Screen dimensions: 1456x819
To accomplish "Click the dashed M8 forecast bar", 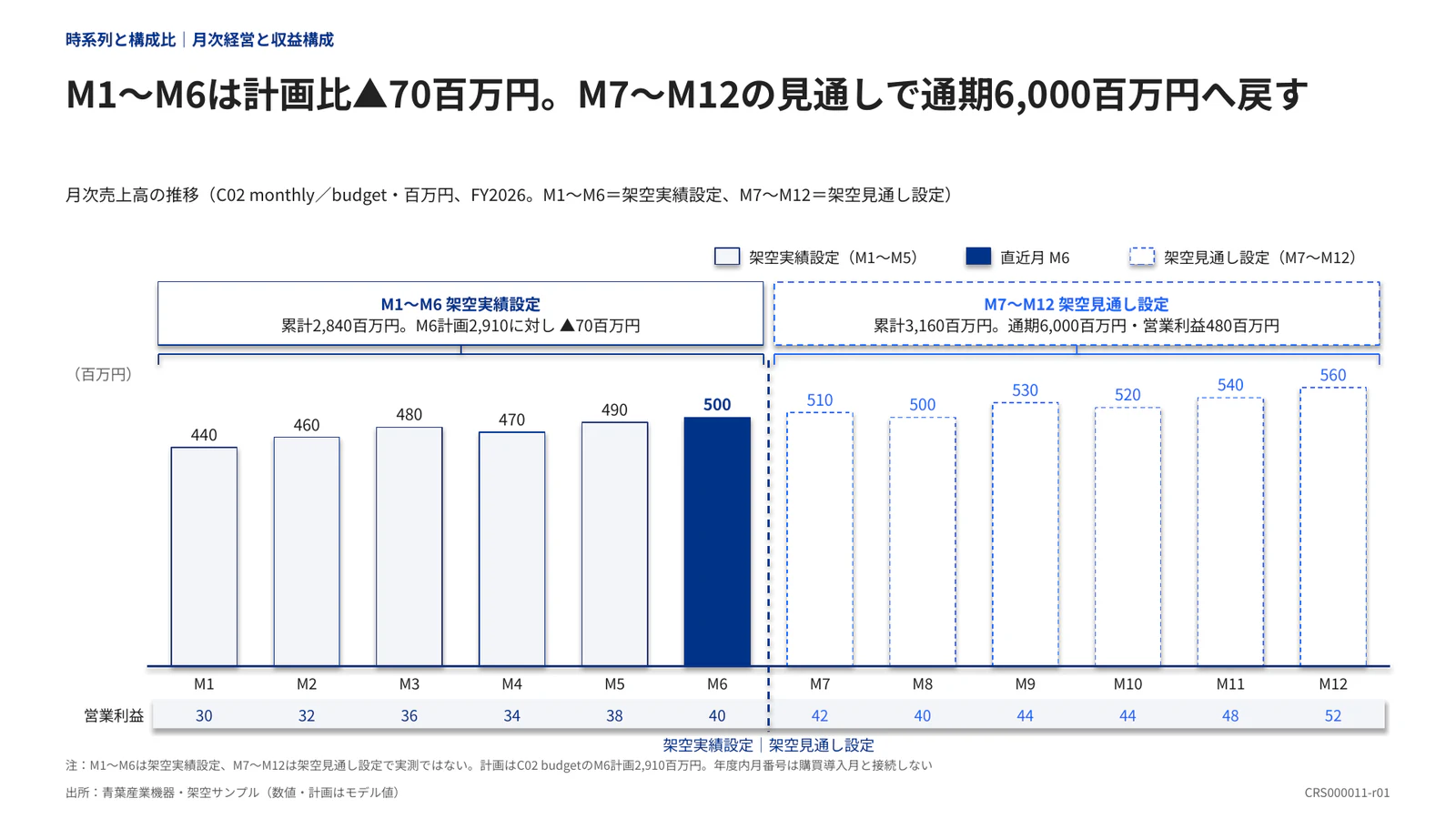I will (923, 541).
